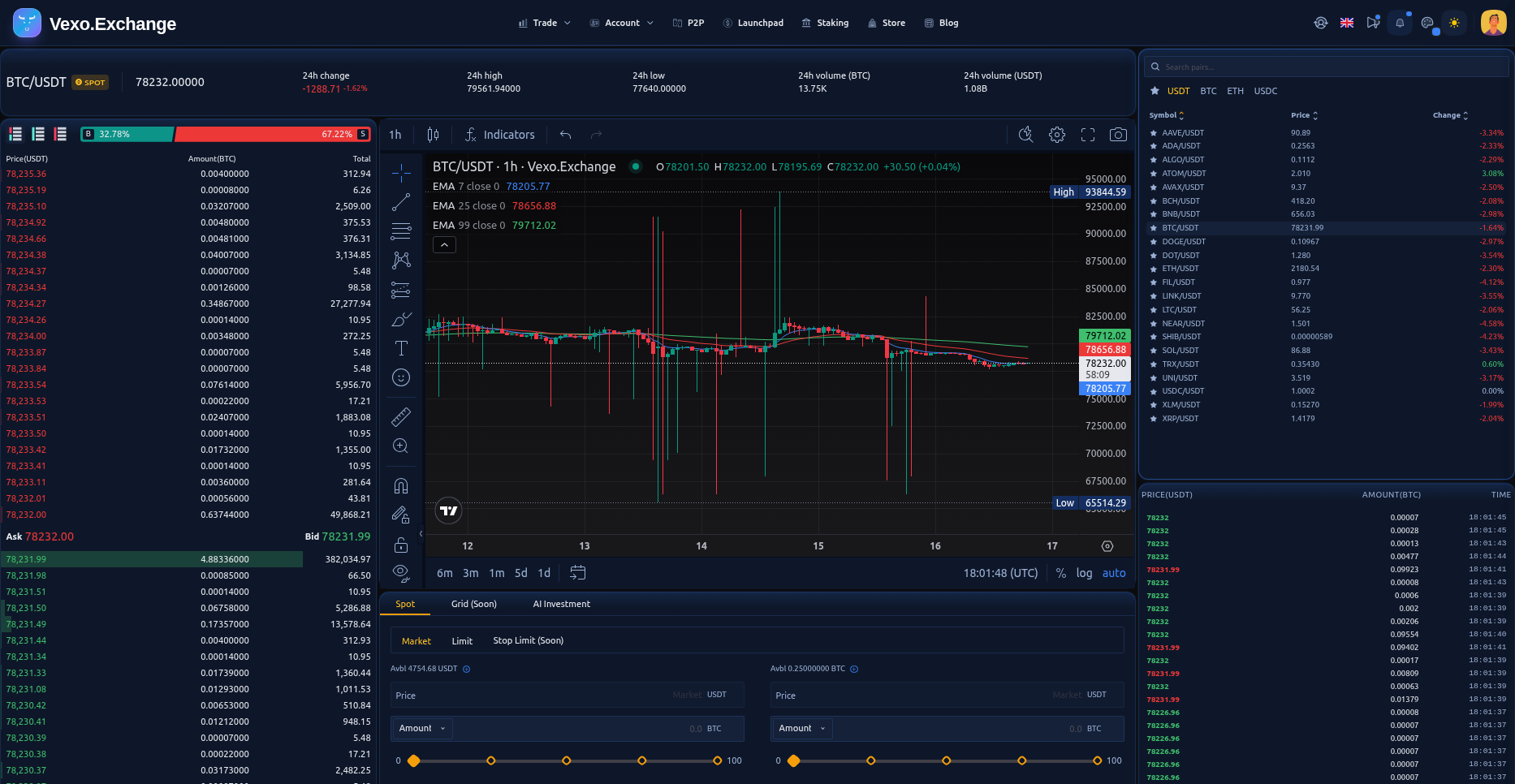Toggle the AAVE/USDT favorite star
The height and width of the screenshot is (784, 1515).
(x=1153, y=133)
